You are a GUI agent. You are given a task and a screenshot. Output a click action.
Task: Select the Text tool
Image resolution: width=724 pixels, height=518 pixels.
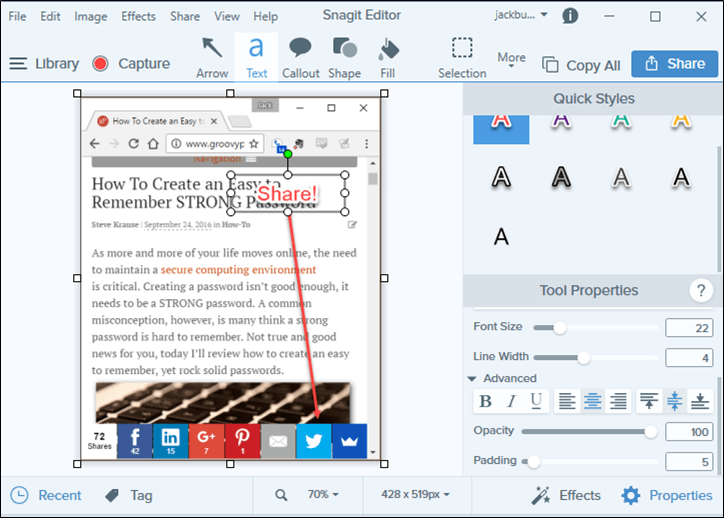pos(256,58)
